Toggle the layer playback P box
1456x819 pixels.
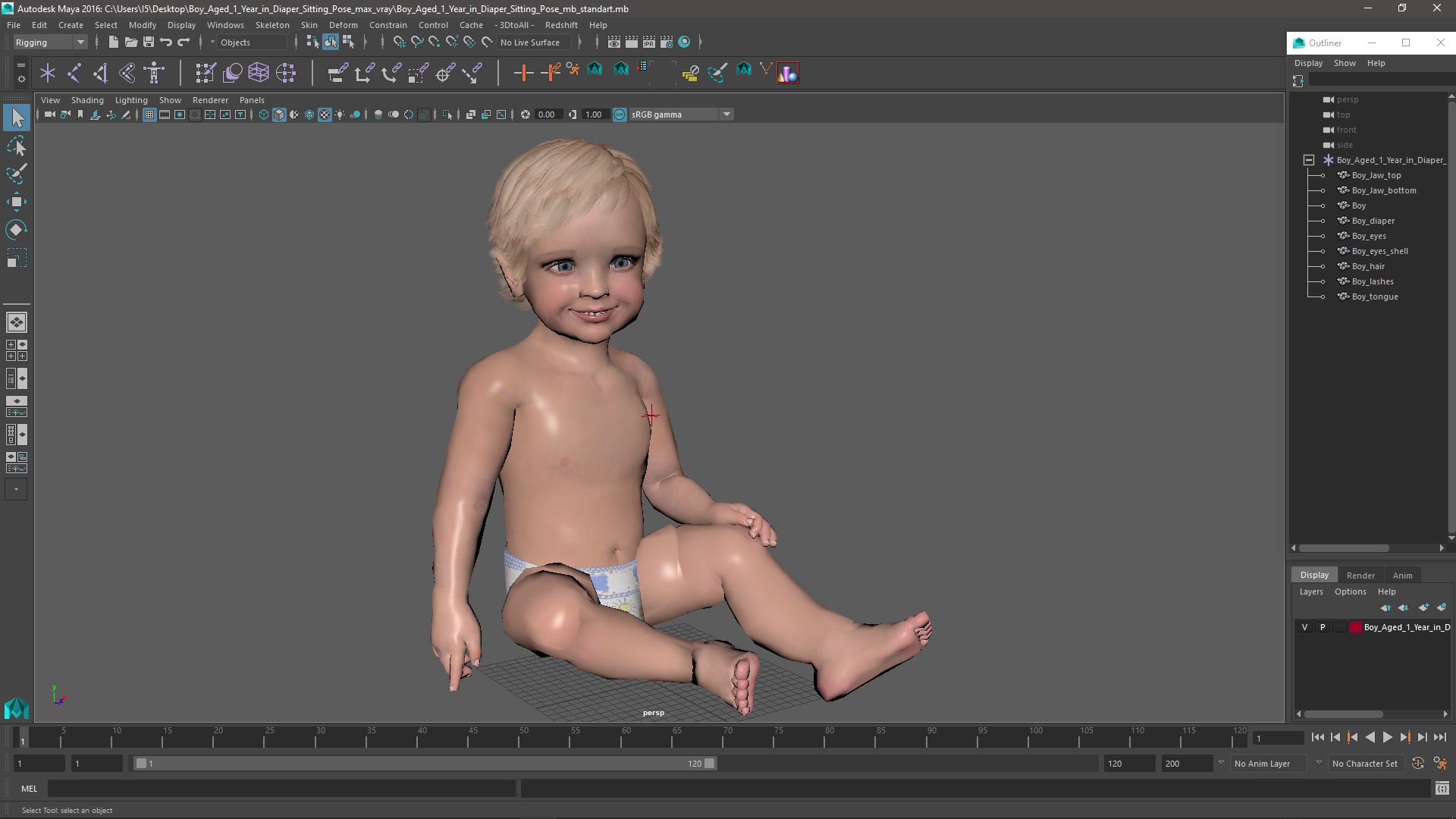(x=1323, y=627)
